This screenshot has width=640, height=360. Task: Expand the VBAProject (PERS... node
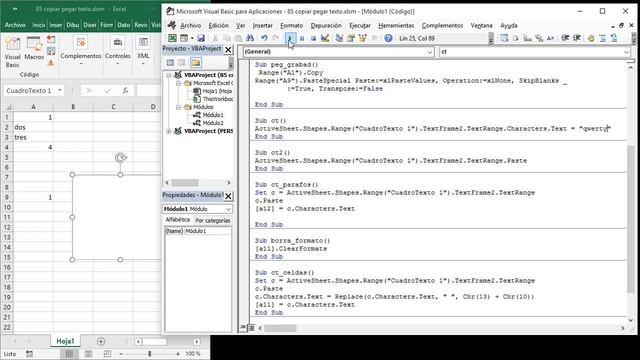(x=169, y=131)
